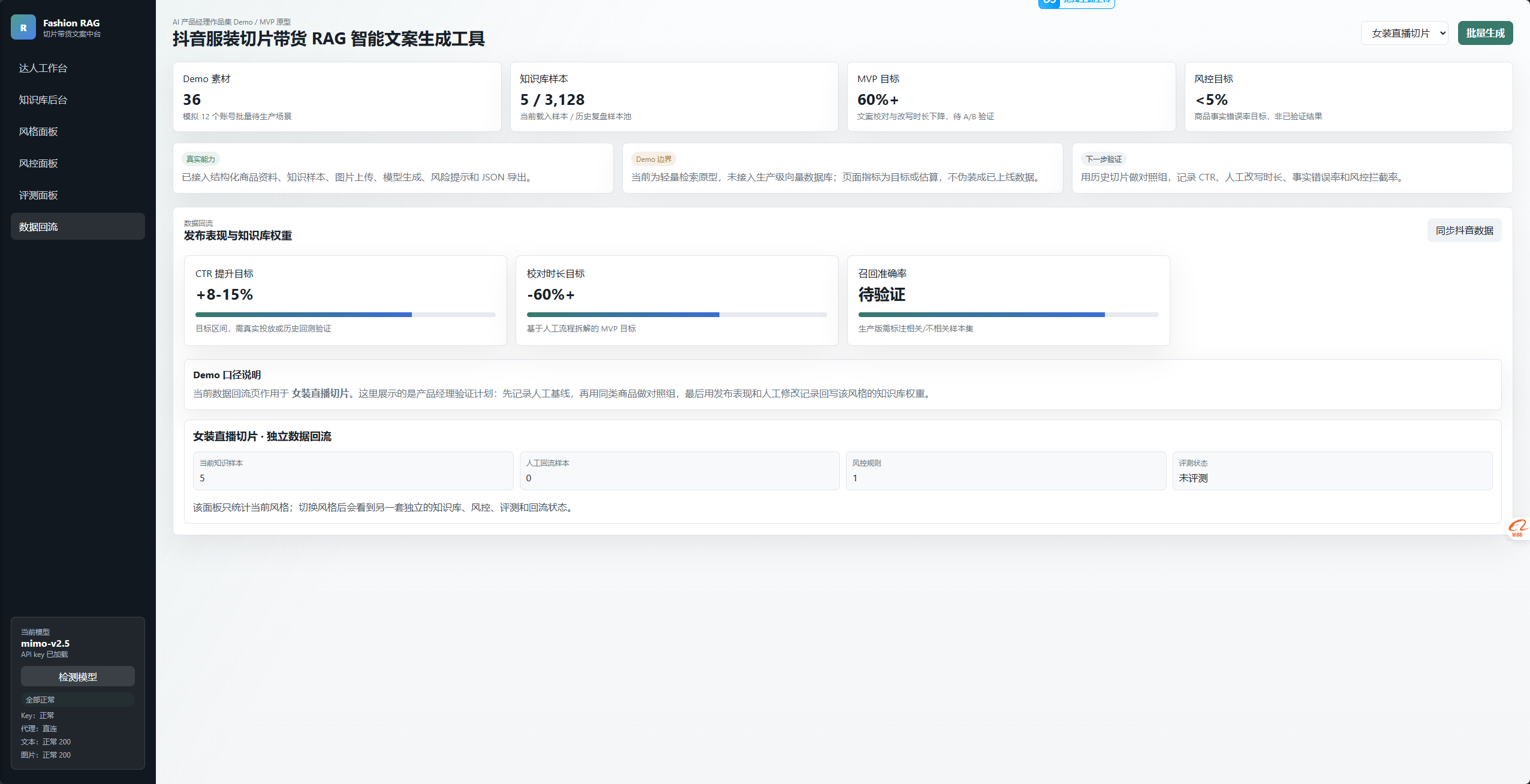Viewport: 1530px width, 784px height.
Task: Click the -60%+ 校对时长 value
Action: [x=551, y=294]
